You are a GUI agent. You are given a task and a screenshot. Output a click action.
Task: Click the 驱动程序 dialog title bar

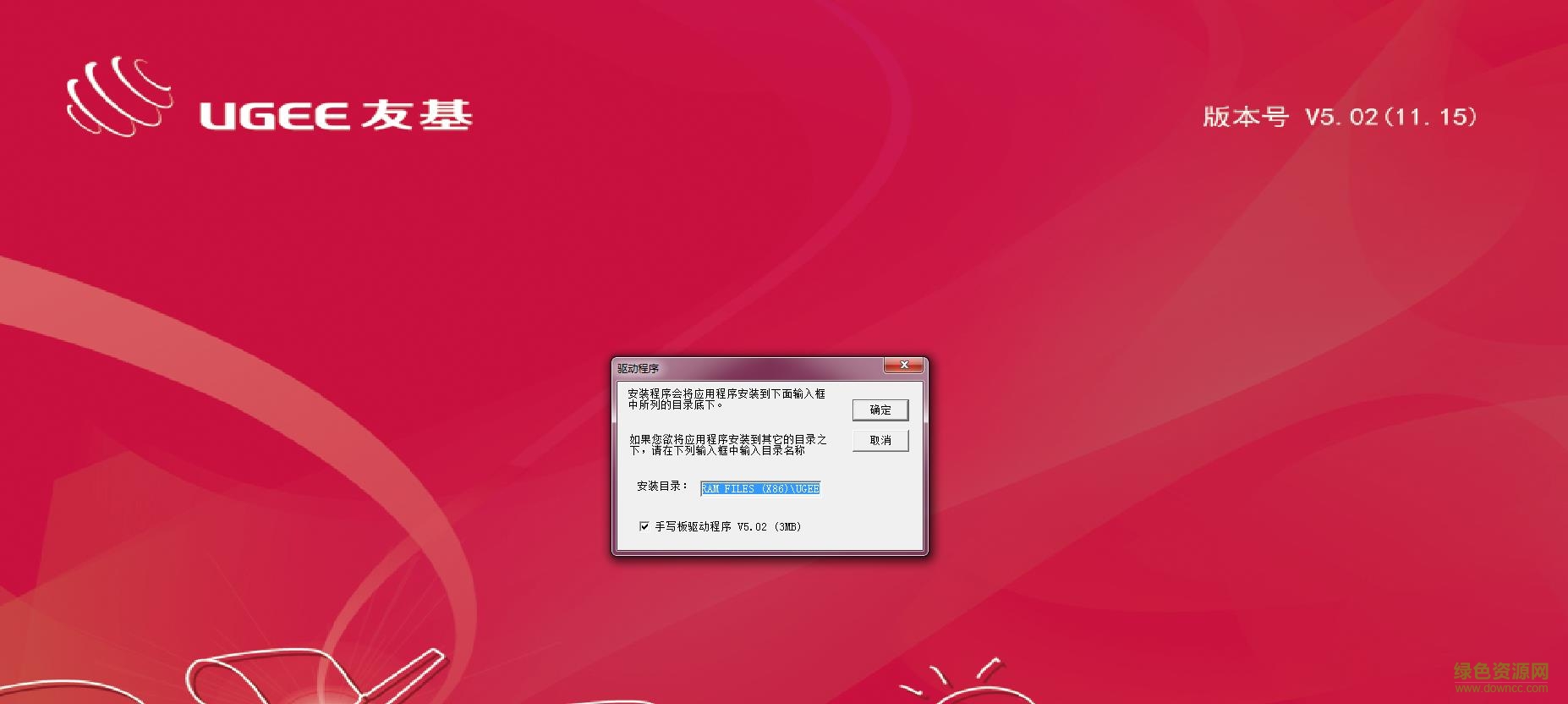[744, 368]
